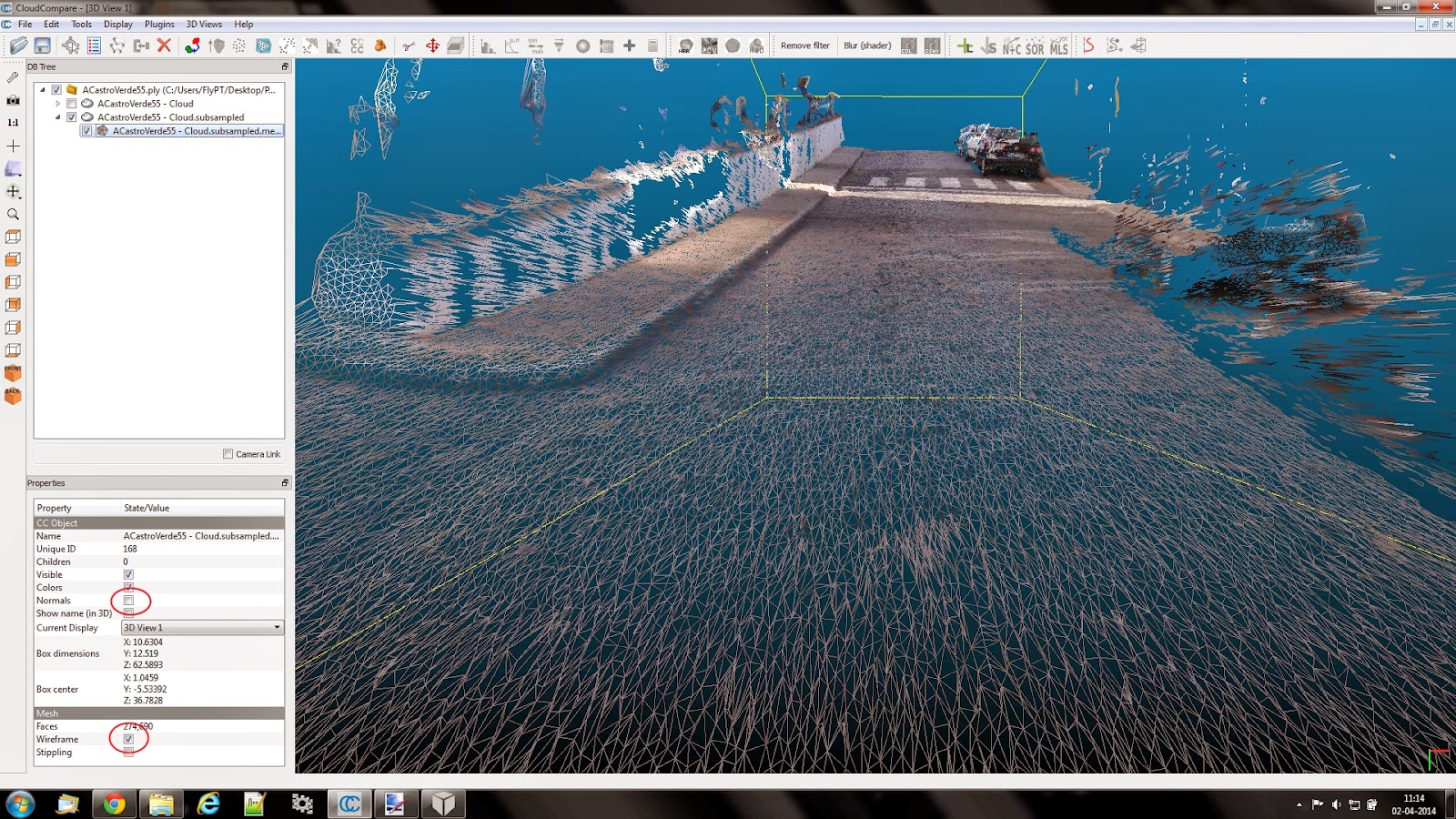Image resolution: width=1456 pixels, height=819 pixels.
Task: Open Internet Explorer from the taskbar
Action: pyautogui.click(x=208, y=804)
